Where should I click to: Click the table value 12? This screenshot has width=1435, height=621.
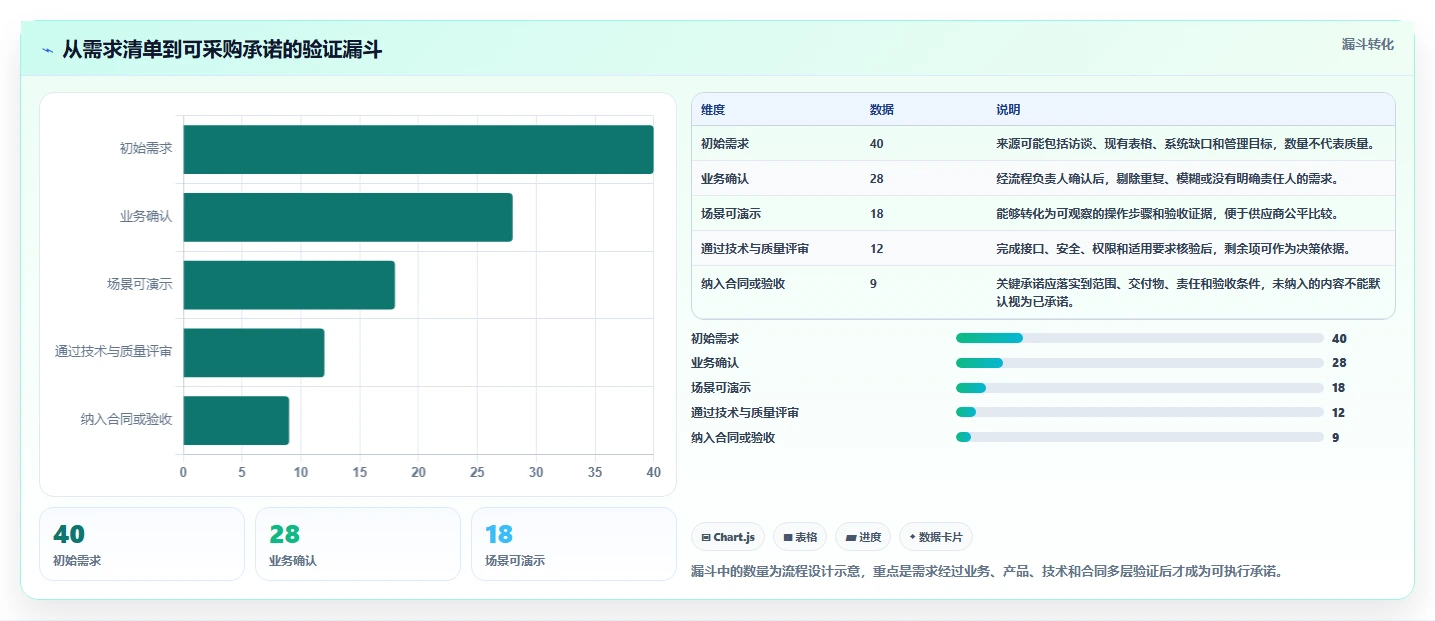pos(877,249)
